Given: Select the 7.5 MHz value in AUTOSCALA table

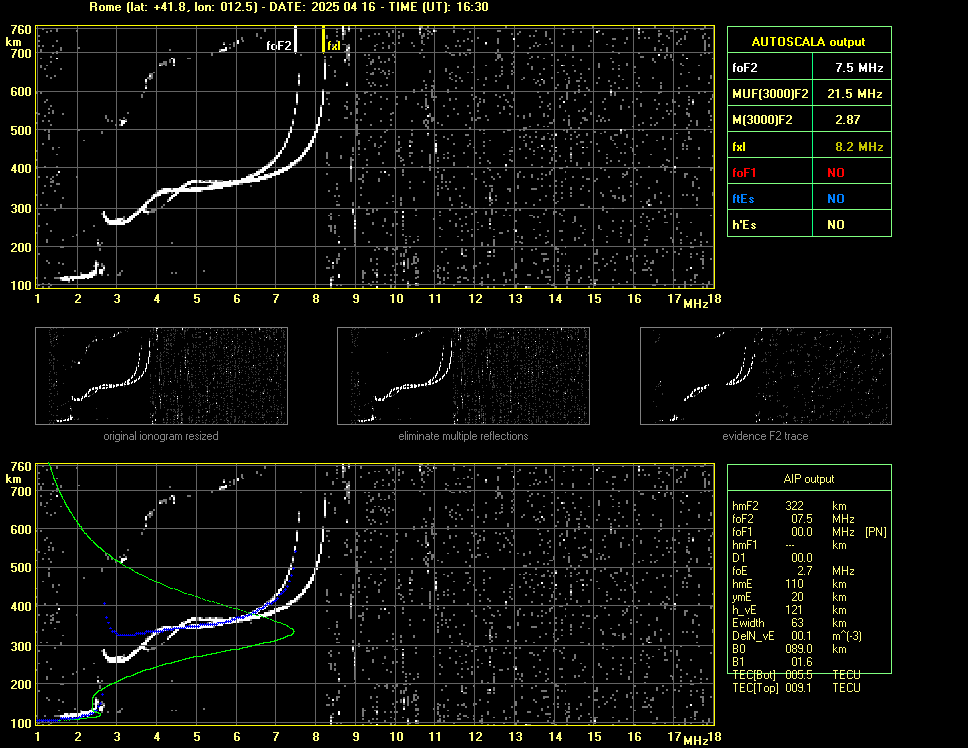Looking at the screenshot, I should click(x=859, y=68).
